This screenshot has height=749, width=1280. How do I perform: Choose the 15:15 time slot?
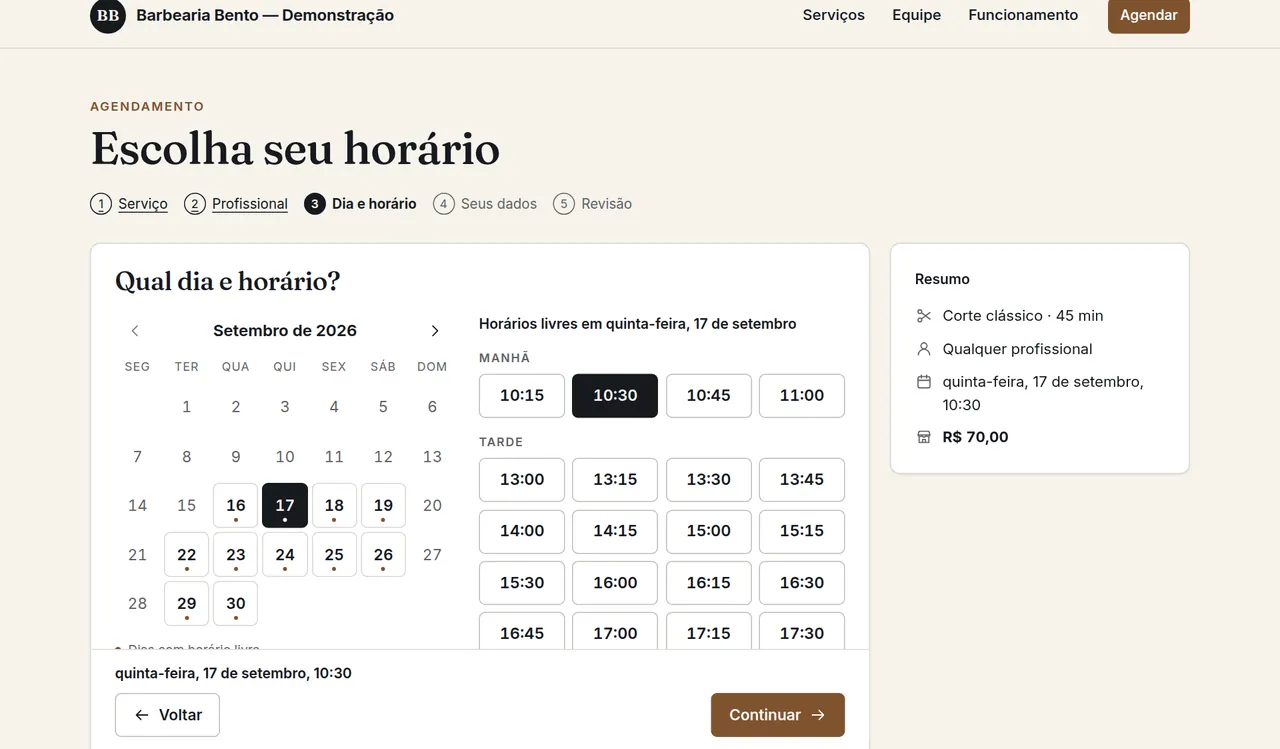[802, 531]
